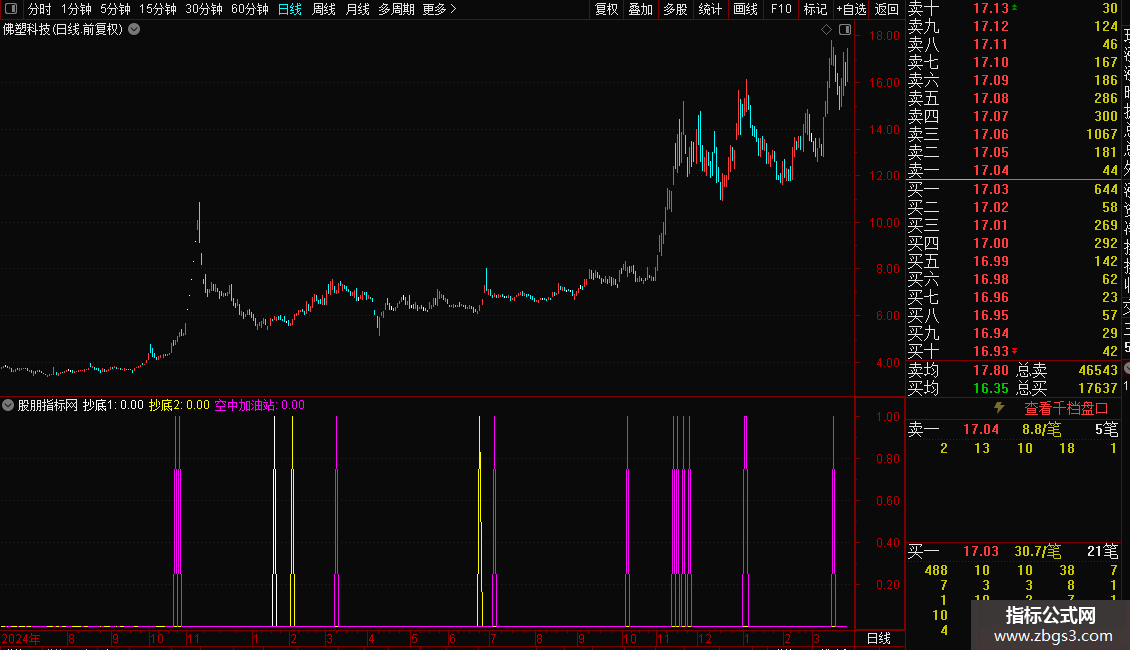This screenshot has width=1130, height=650.
Task: Open the 复权 adjustment menu
Action: [606, 9]
